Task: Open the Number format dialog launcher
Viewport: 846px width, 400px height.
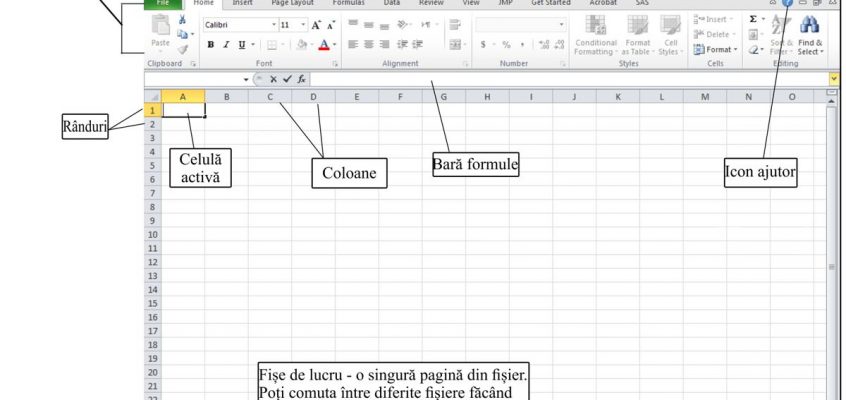Action: tap(562, 64)
